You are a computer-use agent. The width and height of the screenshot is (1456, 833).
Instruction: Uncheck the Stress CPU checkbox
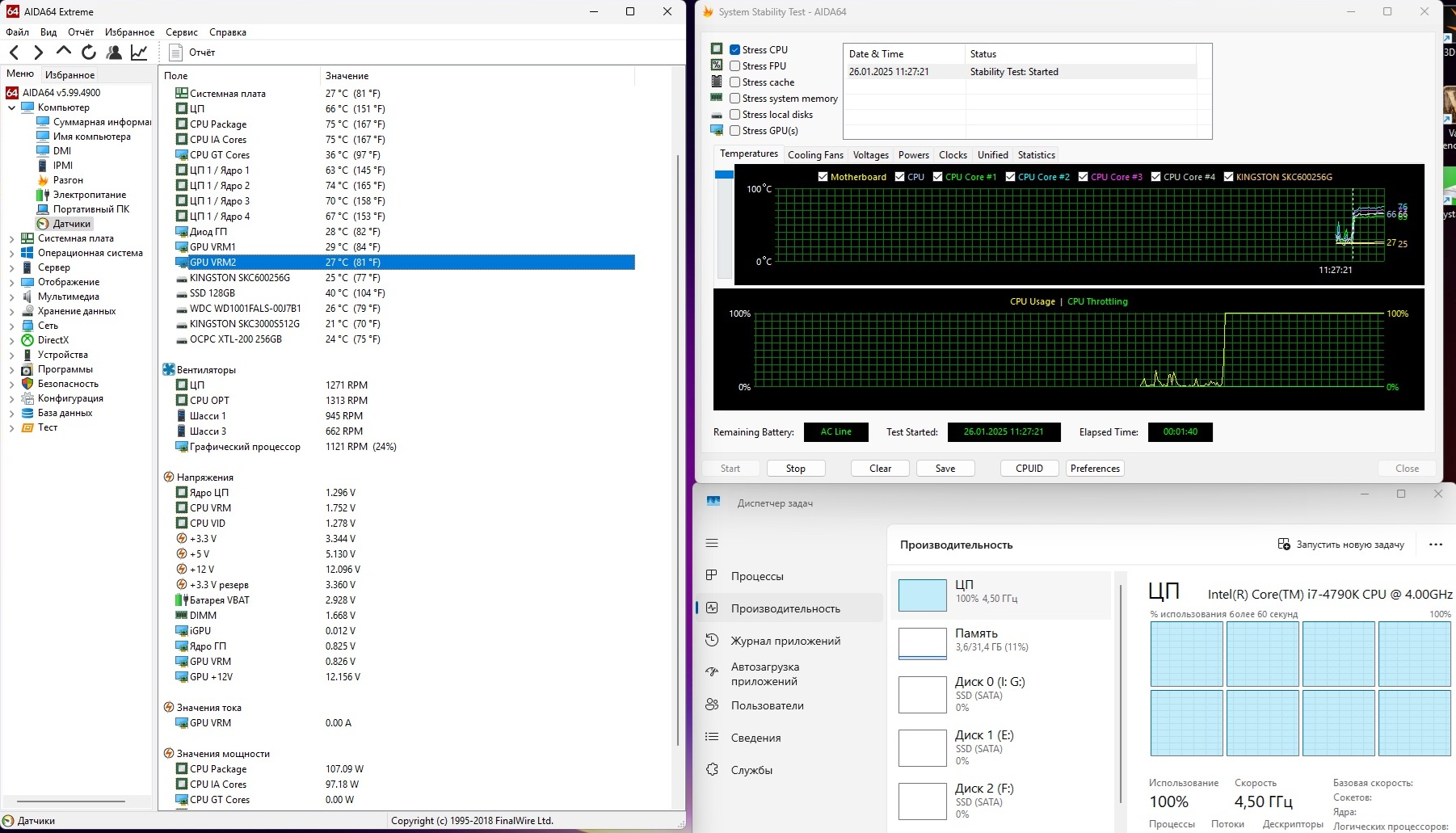tap(734, 50)
